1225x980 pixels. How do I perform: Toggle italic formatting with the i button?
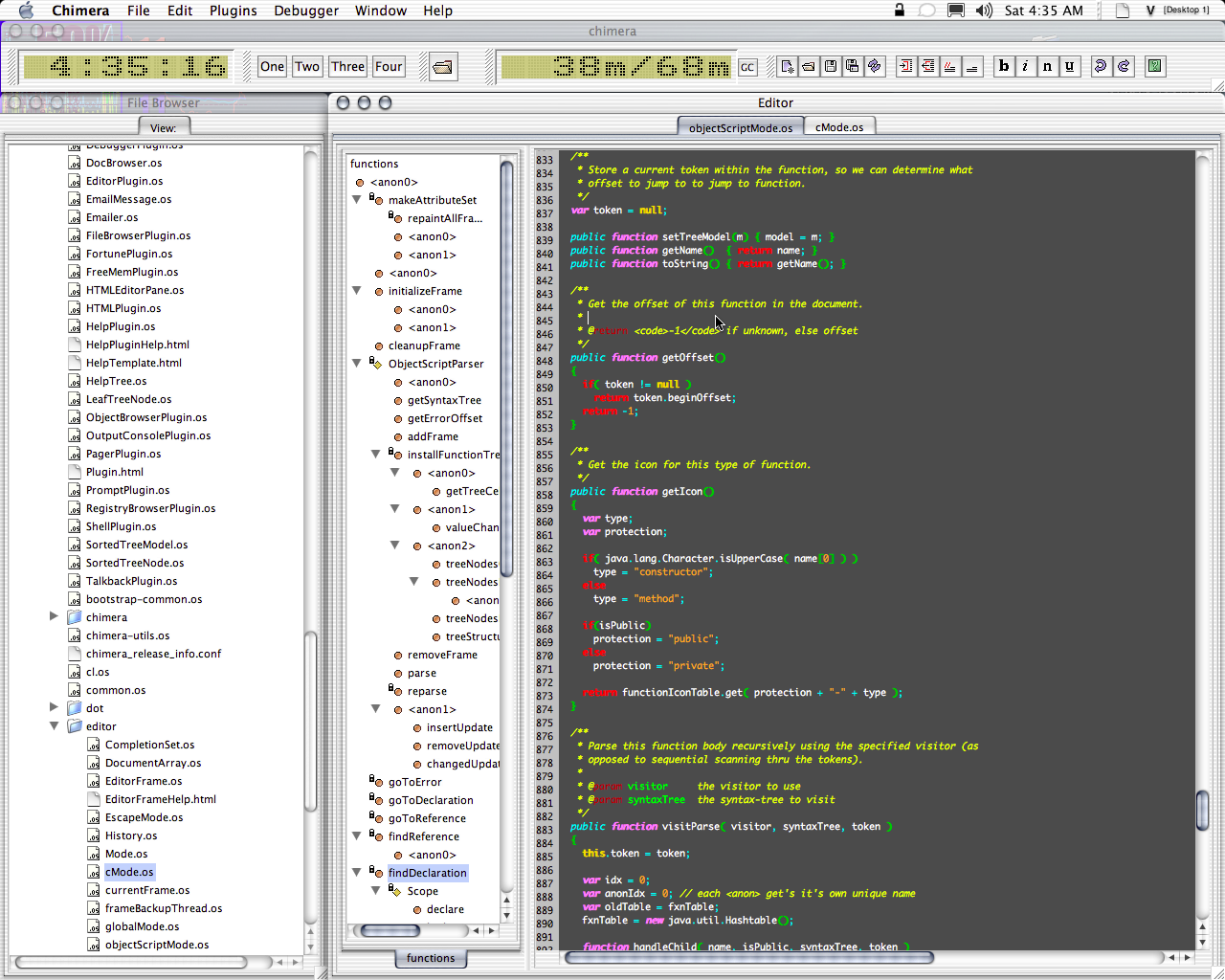pyautogui.click(x=1025, y=66)
